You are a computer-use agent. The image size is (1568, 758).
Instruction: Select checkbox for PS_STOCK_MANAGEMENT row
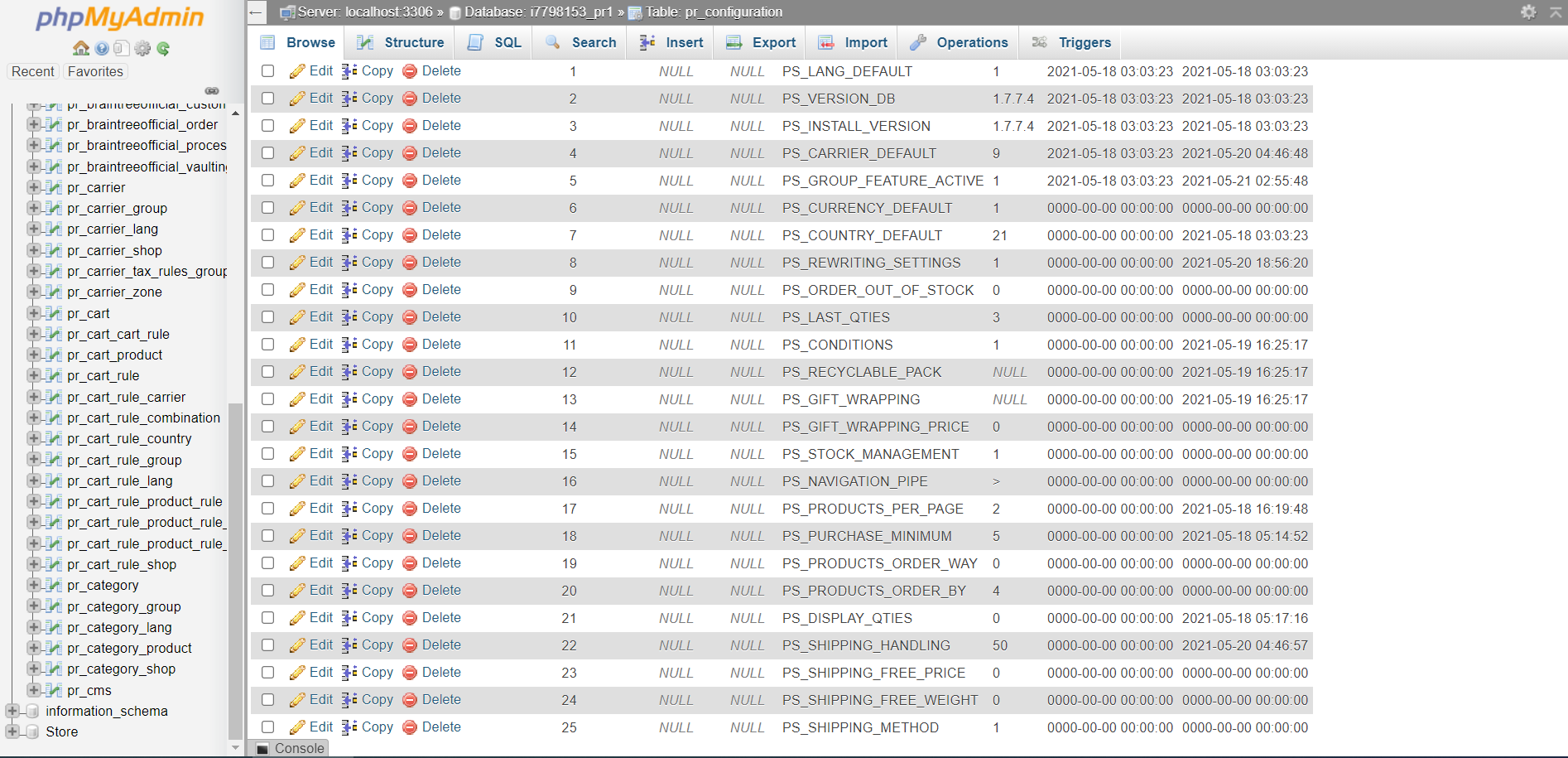[x=267, y=454]
